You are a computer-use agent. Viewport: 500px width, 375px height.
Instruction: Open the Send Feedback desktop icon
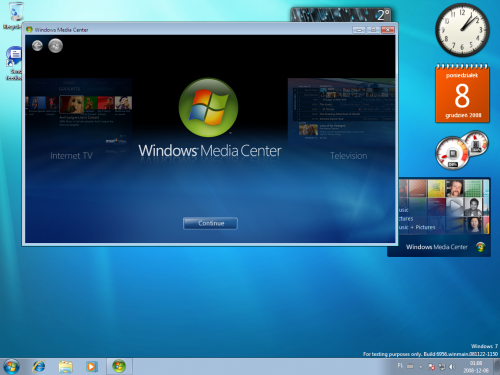coord(14,63)
